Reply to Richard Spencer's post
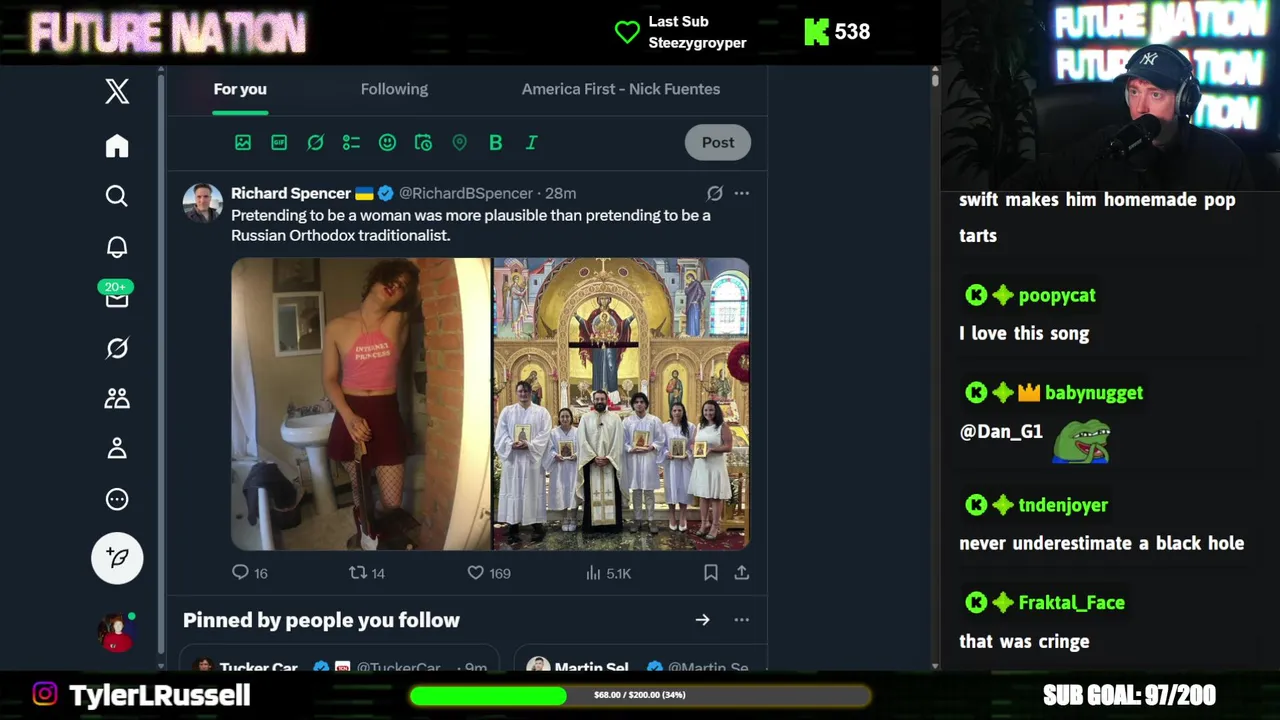 pyautogui.click(x=249, y=573)
